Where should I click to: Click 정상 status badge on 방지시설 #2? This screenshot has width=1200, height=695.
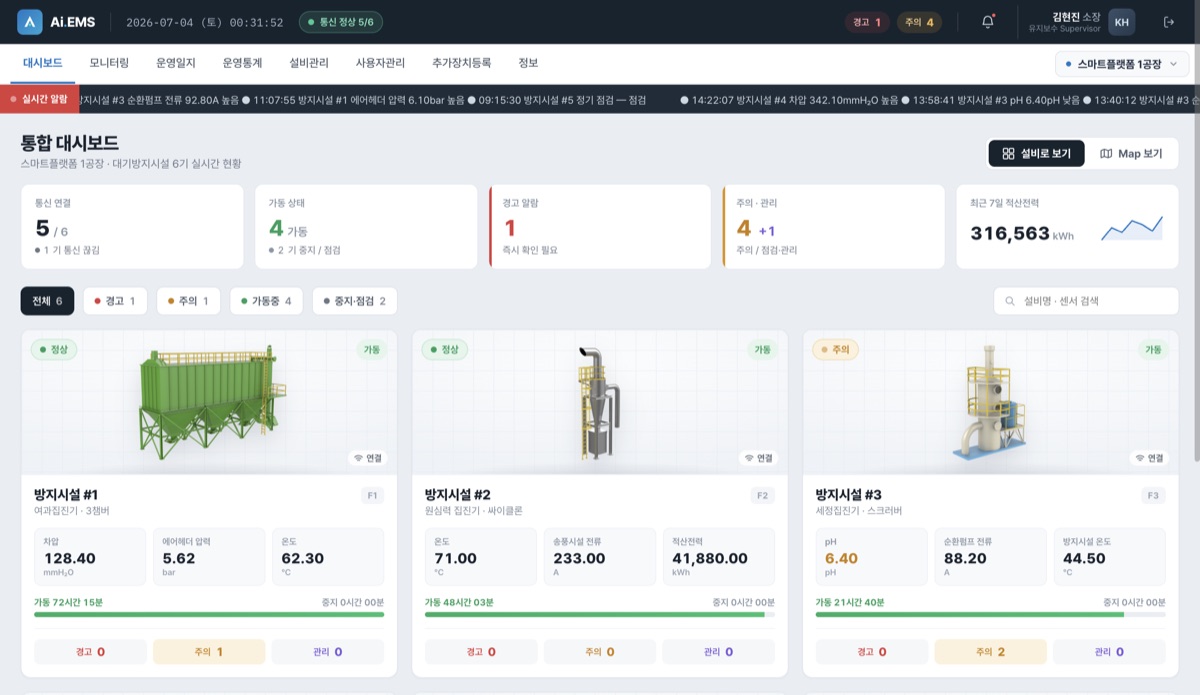coord(446,350)
